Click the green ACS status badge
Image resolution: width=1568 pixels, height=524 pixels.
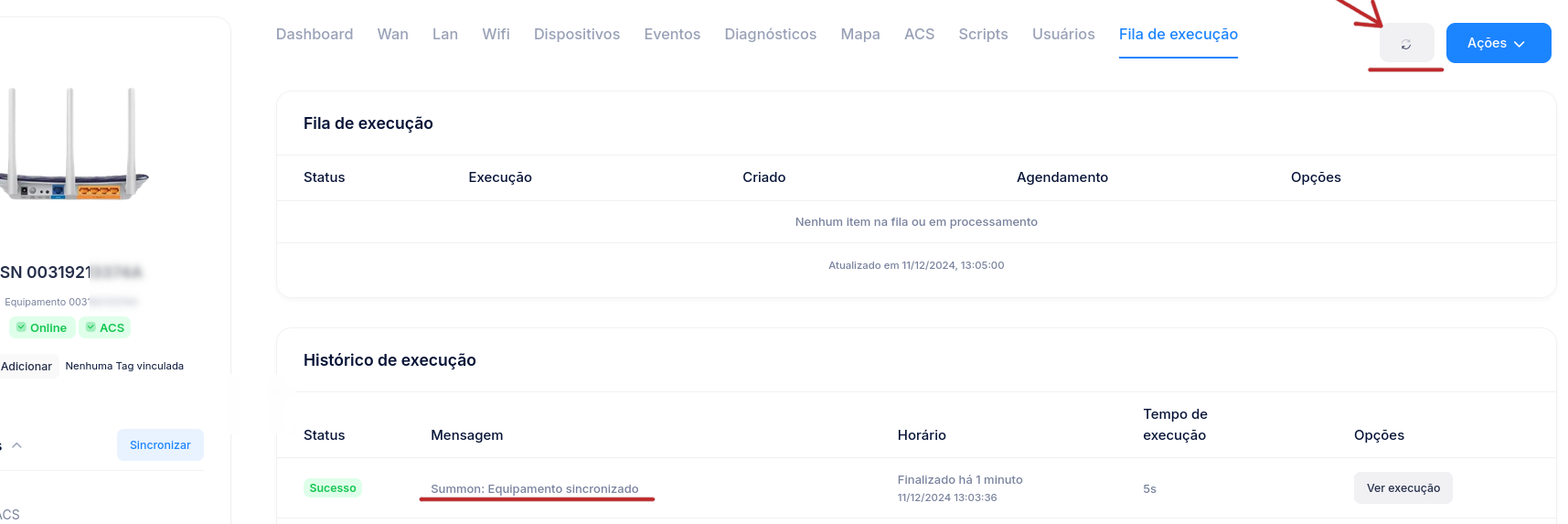(105, 327)
